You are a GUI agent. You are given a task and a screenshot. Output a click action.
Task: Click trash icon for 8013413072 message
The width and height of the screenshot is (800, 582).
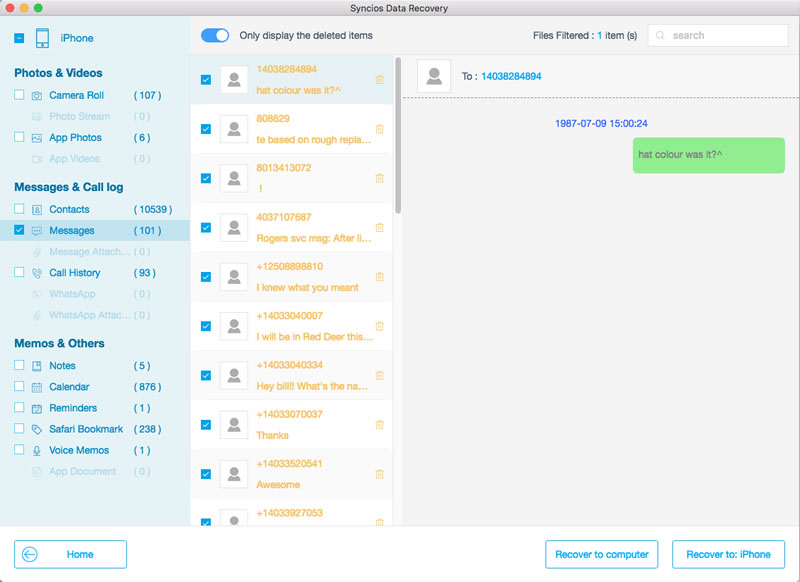380,178
